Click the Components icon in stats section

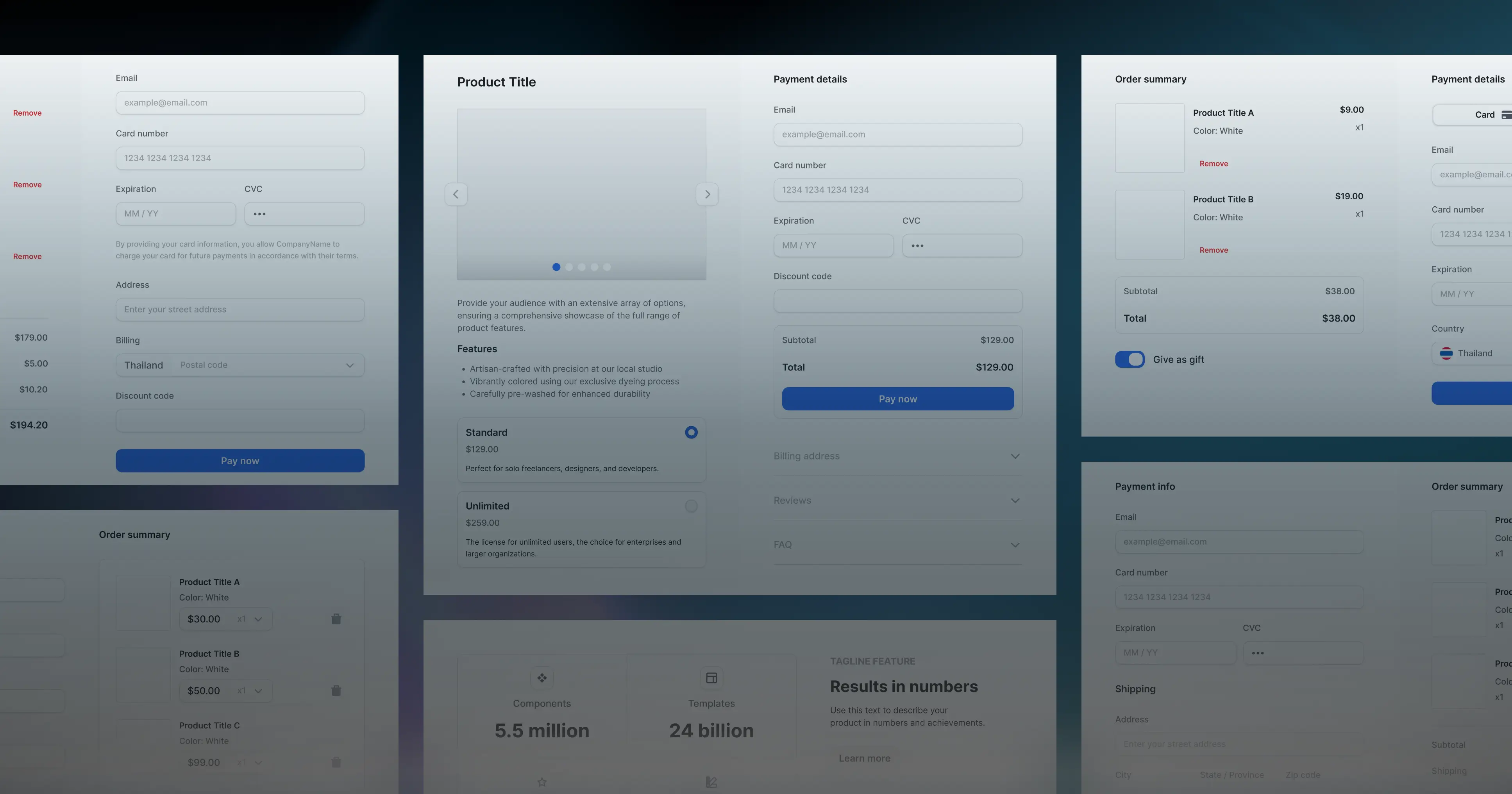(x=542, y=678)
